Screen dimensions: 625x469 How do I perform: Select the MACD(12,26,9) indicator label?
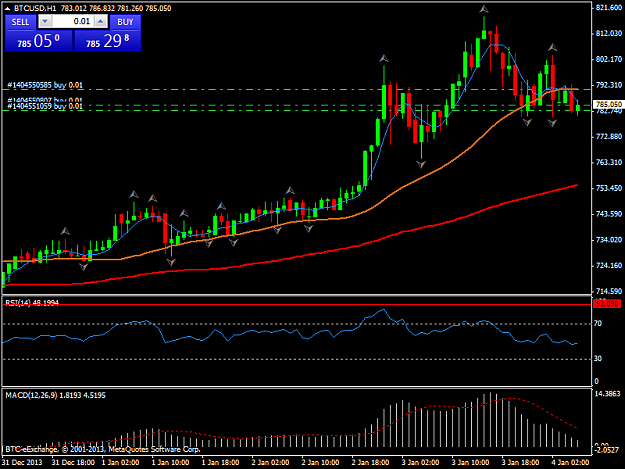[x=55, y=395]
